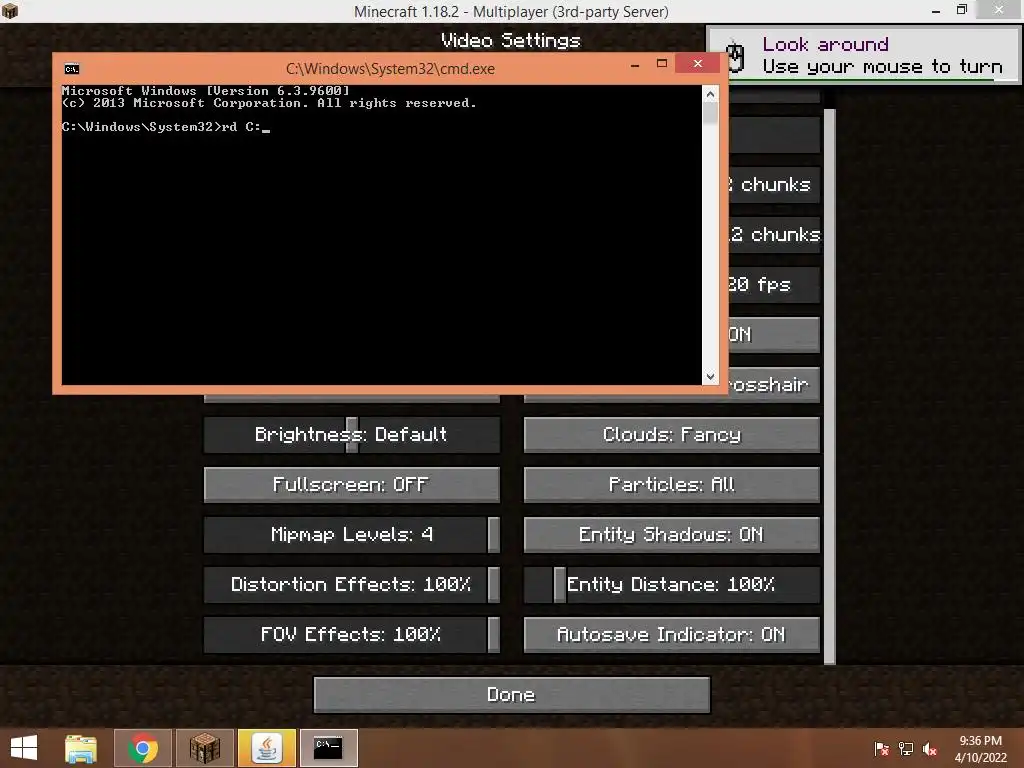Toggle the Fullscreen: OFF button
This screenshot has width=1024, height=768.
coord(351,485)
